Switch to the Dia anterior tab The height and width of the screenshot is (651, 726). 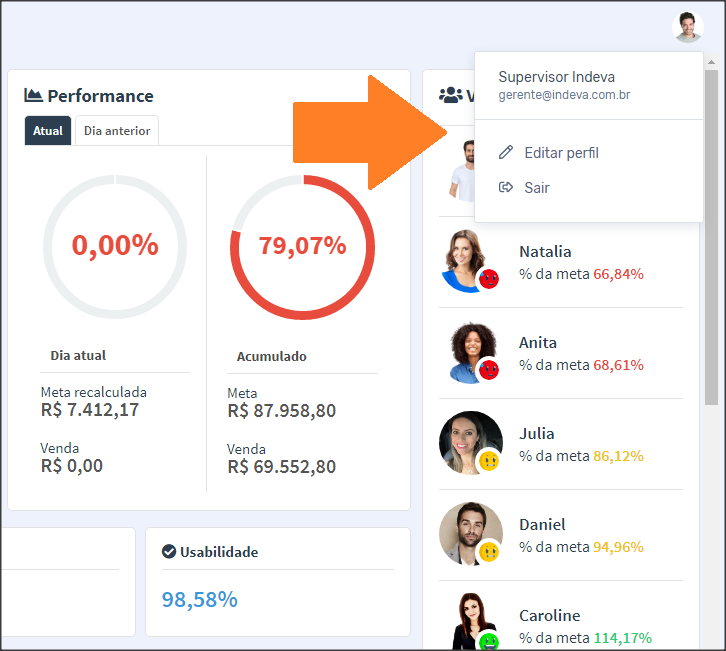click(x=117, y=131)
